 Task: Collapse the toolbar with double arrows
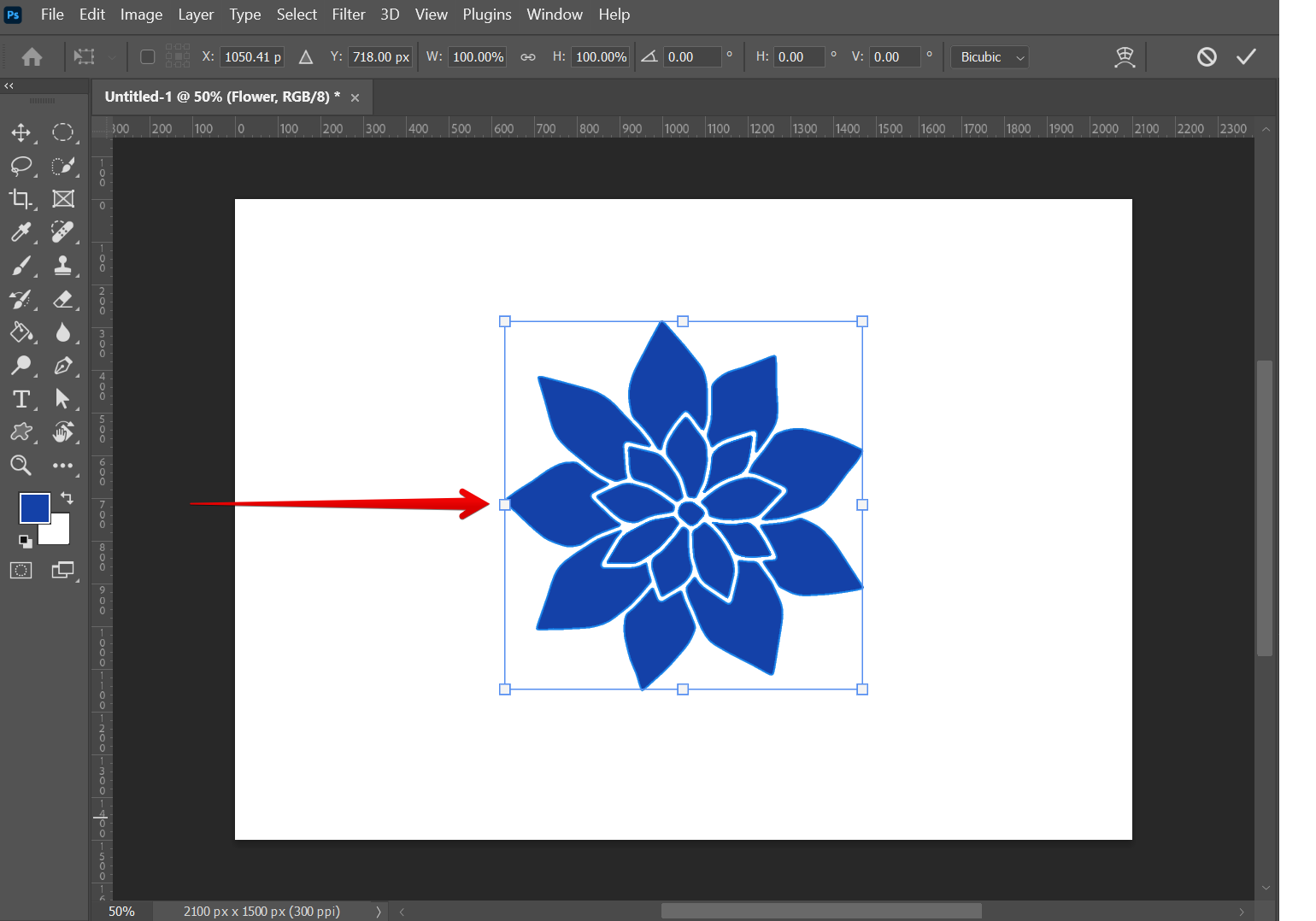pos(9,85)
